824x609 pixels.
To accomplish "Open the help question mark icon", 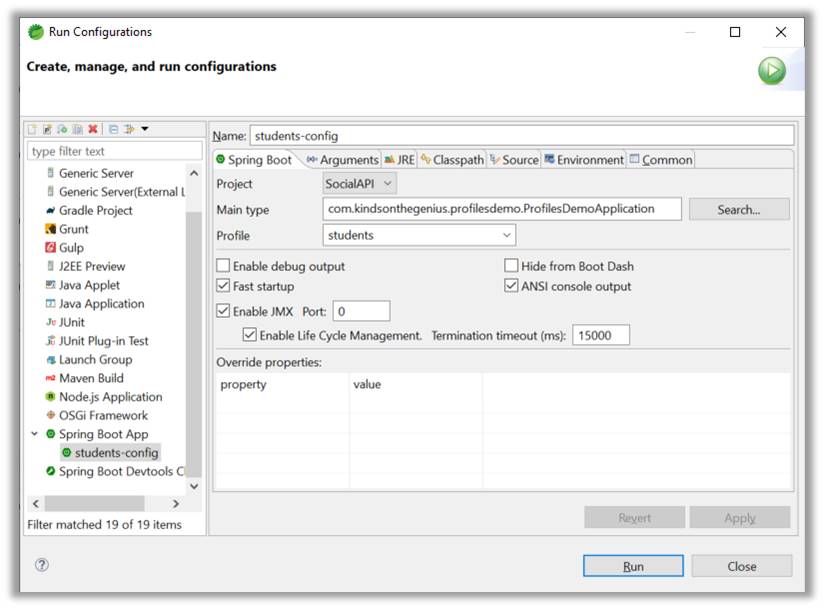I will [42, 565].
